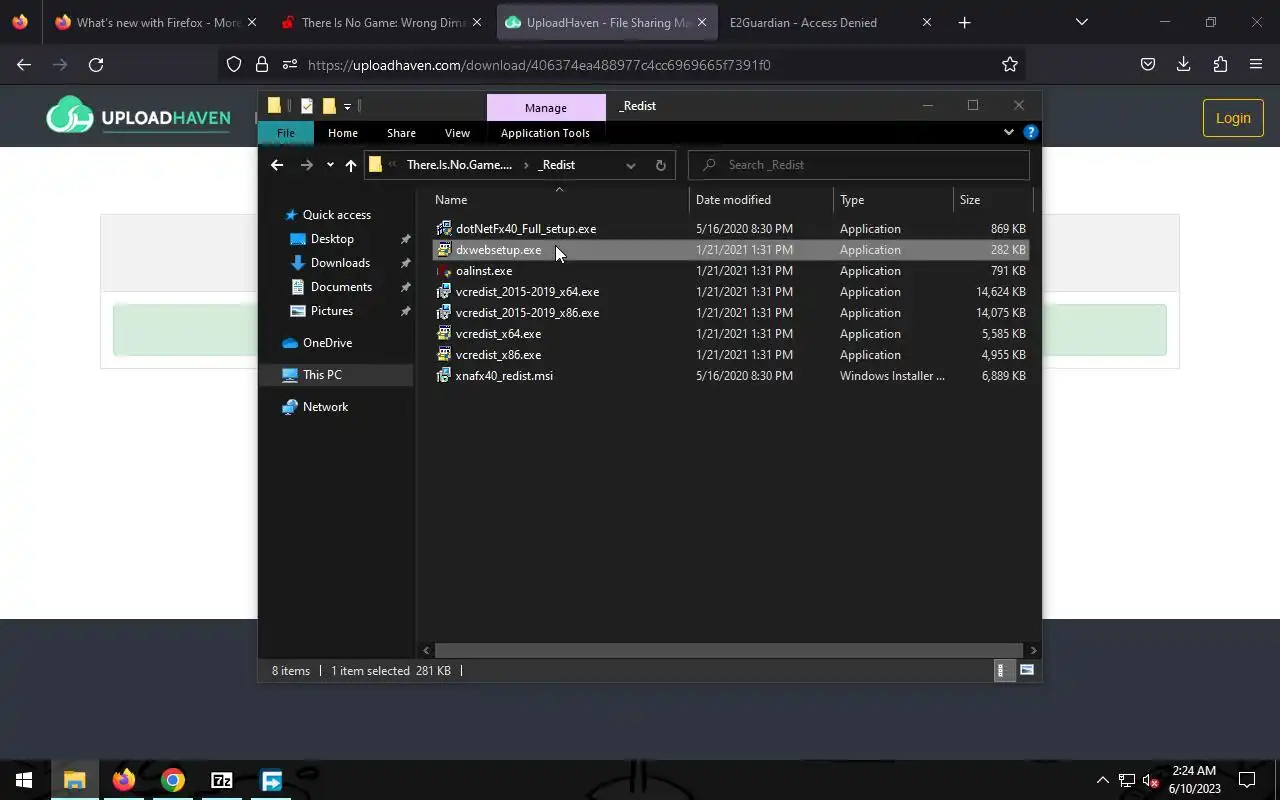1280x800 pixels.
Task: Go back in File Explorer
Action: pos(277,165)
